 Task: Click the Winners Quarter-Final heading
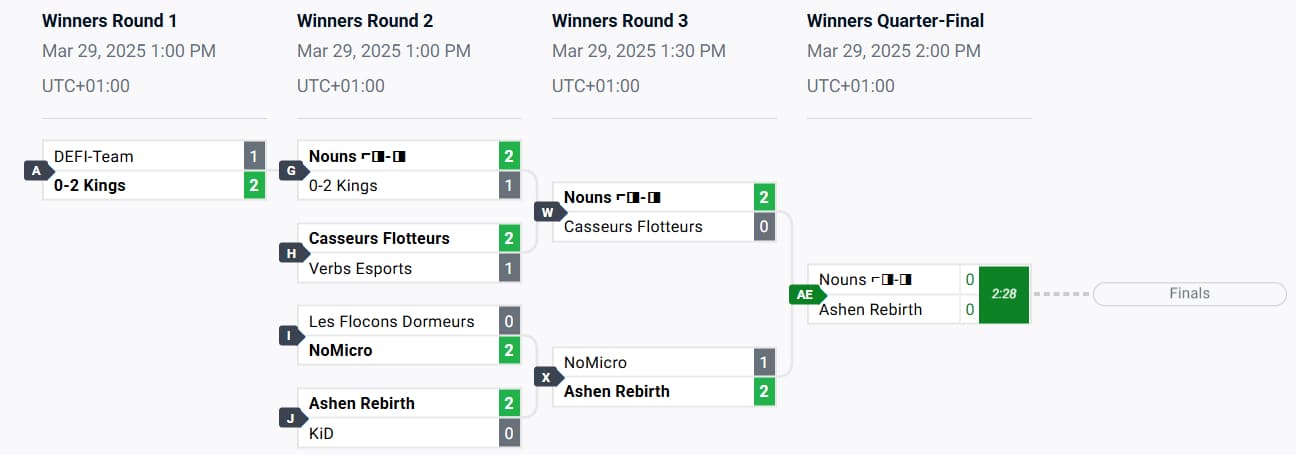[x=895, y=20]
